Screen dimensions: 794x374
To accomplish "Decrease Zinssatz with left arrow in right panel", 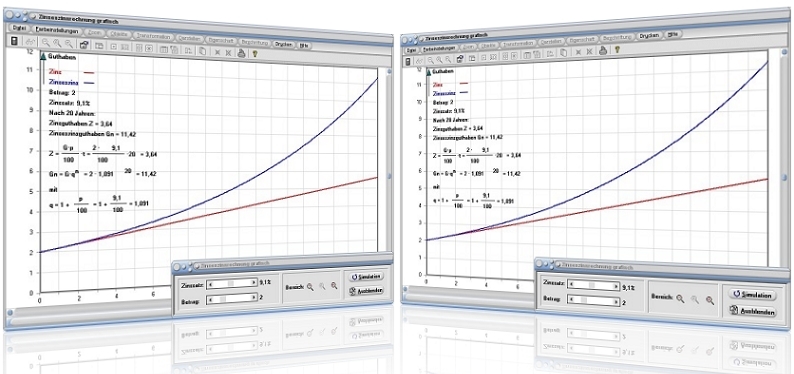I will point(571,284).
